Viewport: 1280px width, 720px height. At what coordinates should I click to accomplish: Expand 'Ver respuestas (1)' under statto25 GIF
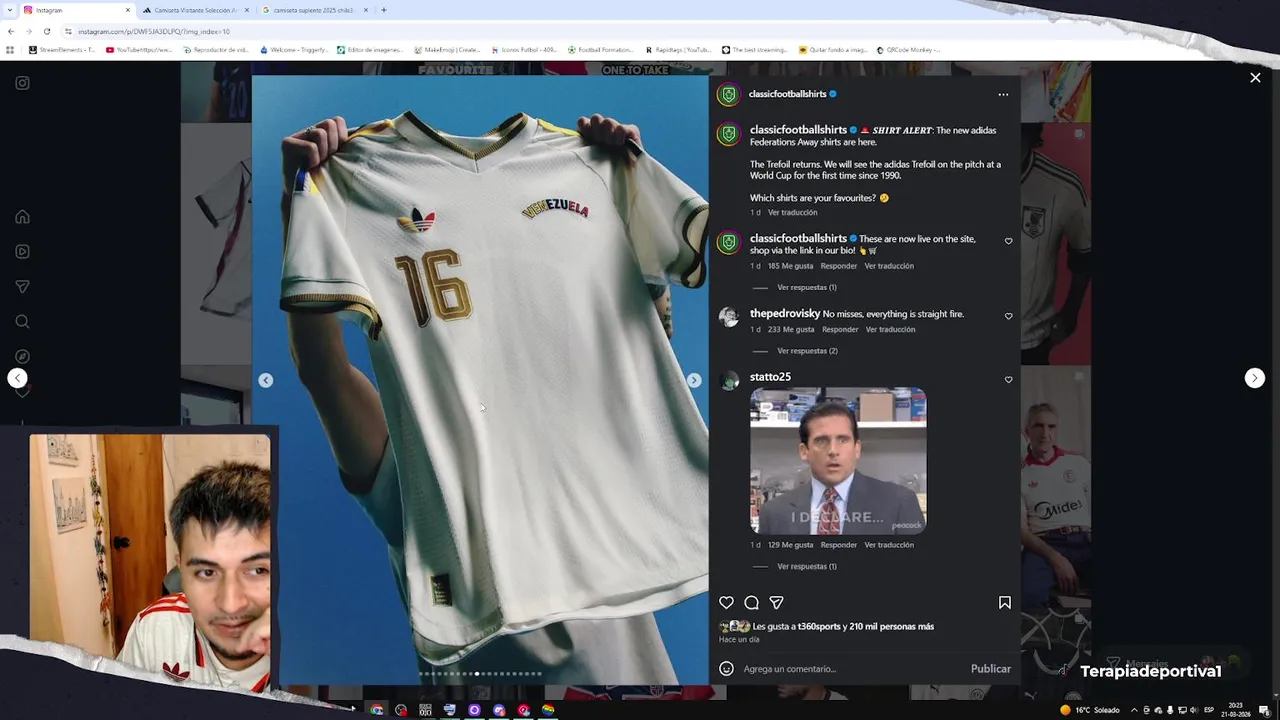pyautogui.click(x=807, y=566)
